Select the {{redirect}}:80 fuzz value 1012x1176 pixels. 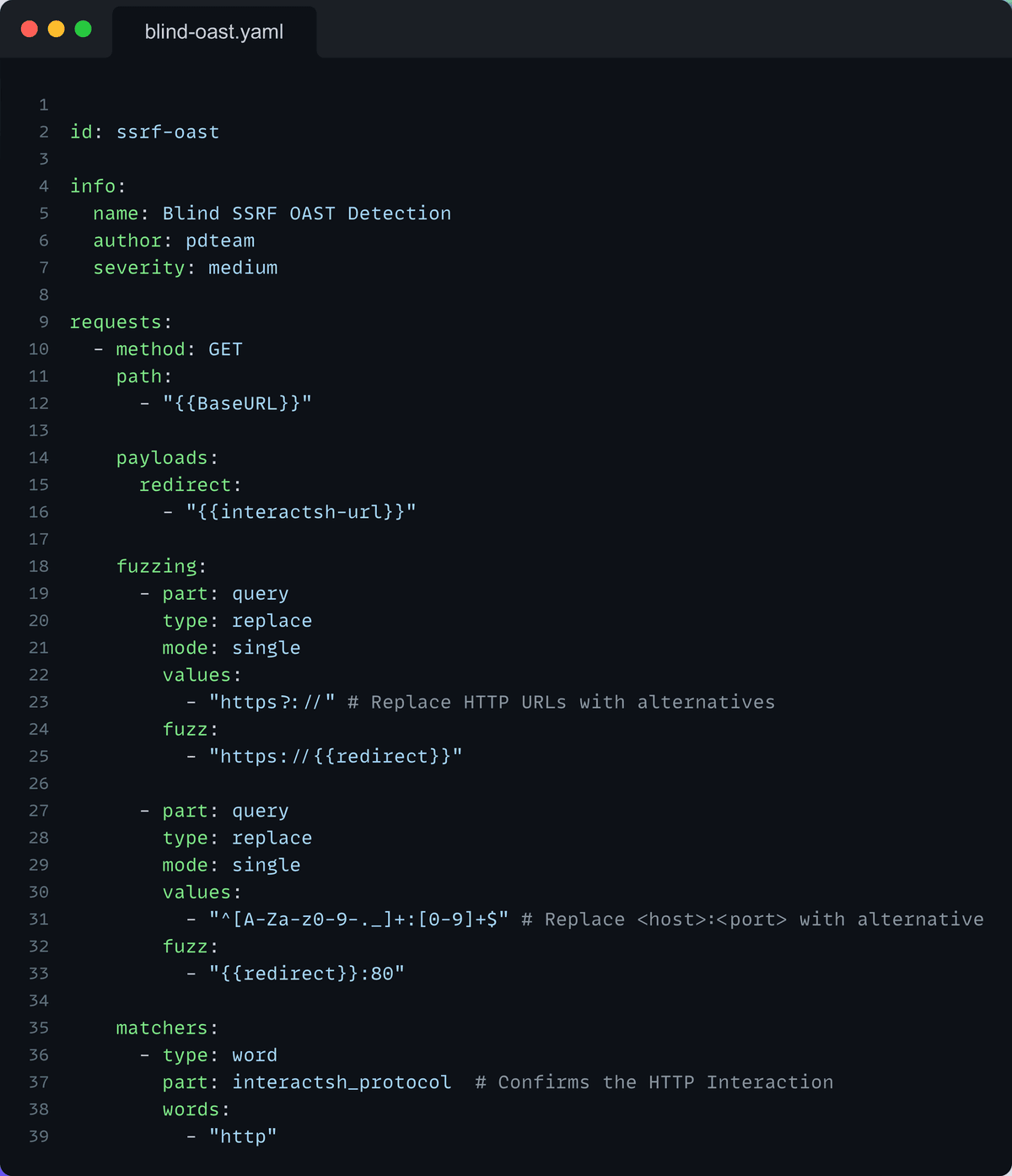[x=305, y=973]
